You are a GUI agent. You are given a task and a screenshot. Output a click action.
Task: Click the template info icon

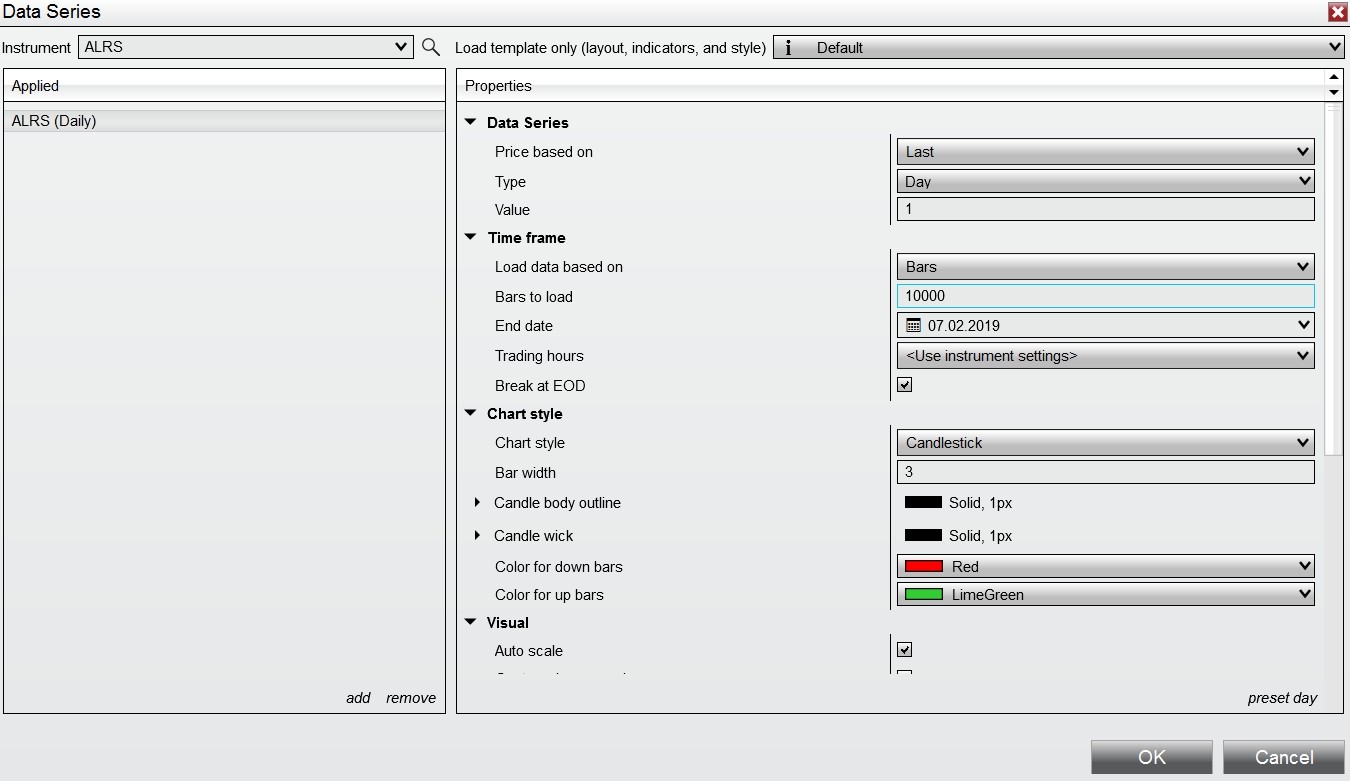pos(788,47)
